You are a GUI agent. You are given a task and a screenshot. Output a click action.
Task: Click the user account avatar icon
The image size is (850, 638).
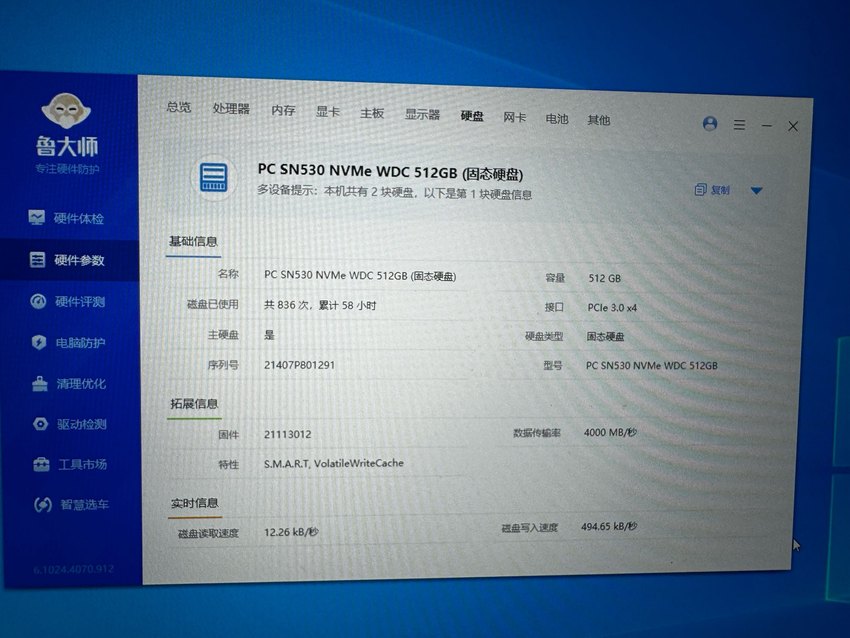[x=710, y=124]
